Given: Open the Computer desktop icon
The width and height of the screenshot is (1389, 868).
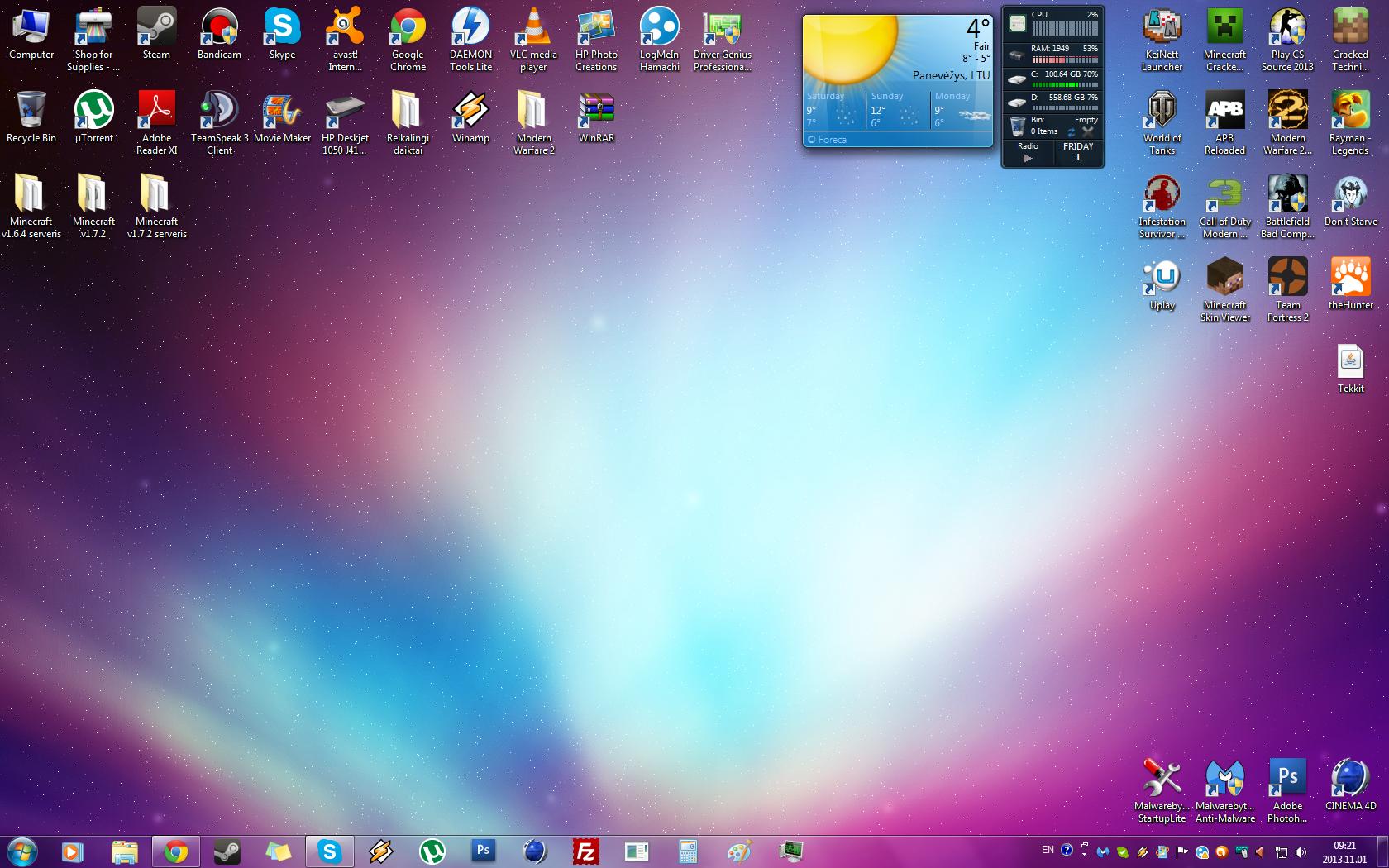Looking at the screenshot, I should 31,35.
